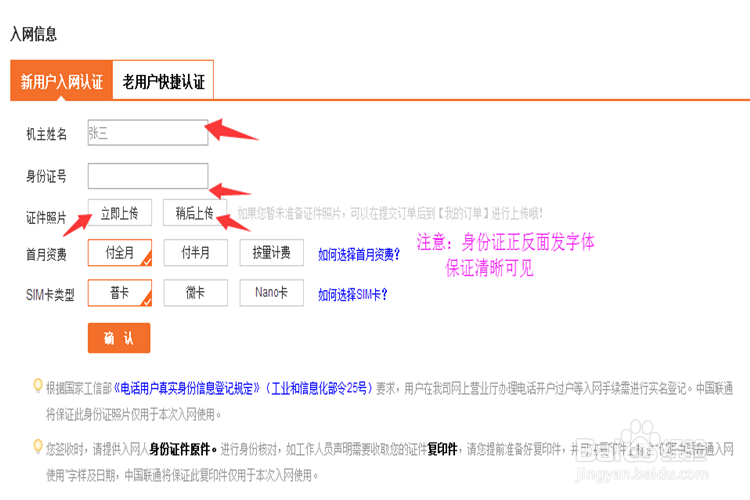This screenshot has height=500, width=750.
Task: Click the 首月资费 field label
Action: pos(46,255)
